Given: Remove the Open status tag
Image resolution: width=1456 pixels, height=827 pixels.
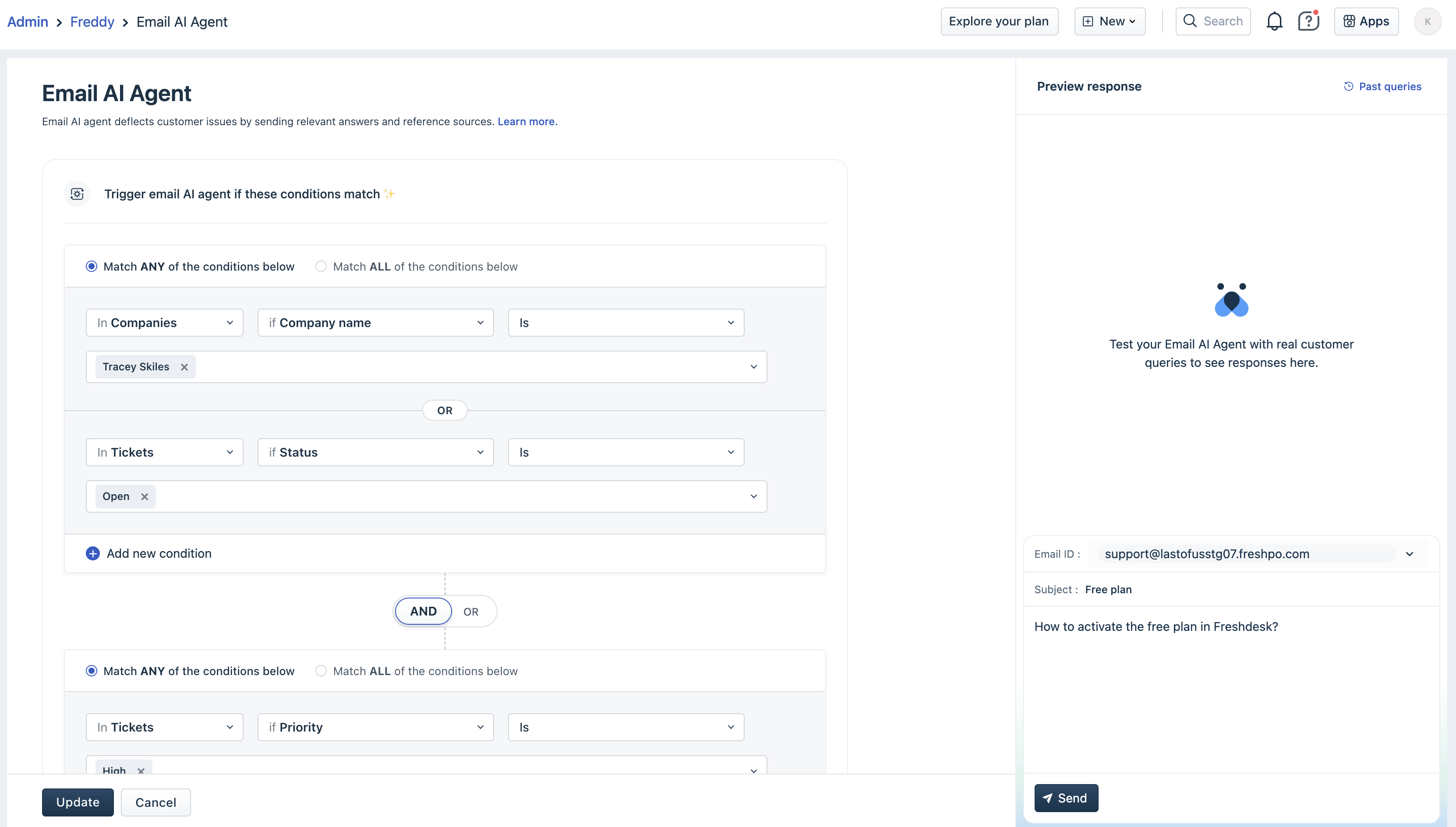Looking at the screenshot, I should (x=145, y=496).
